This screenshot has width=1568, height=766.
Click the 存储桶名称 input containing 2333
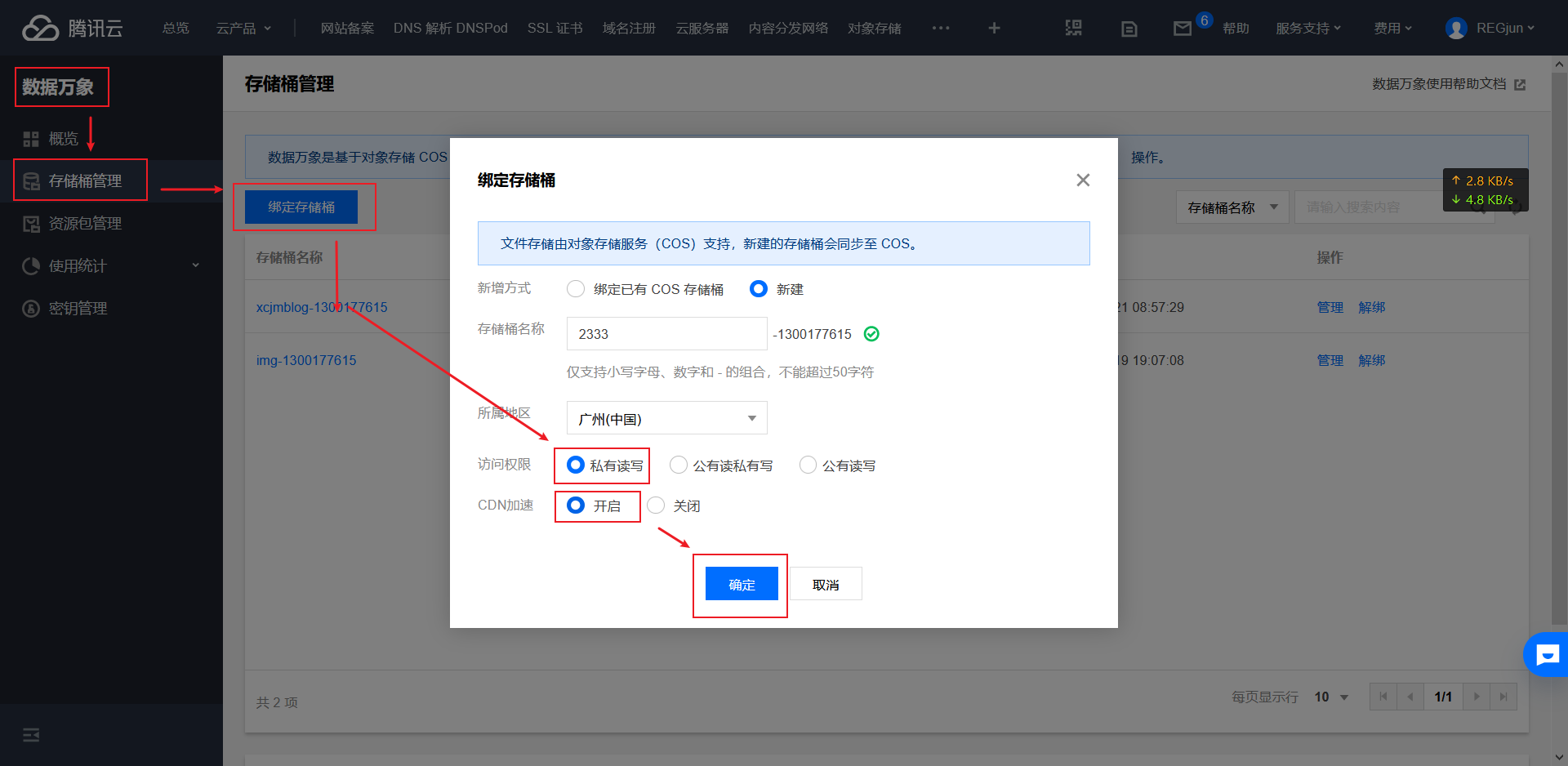click(x=666, y=333)
